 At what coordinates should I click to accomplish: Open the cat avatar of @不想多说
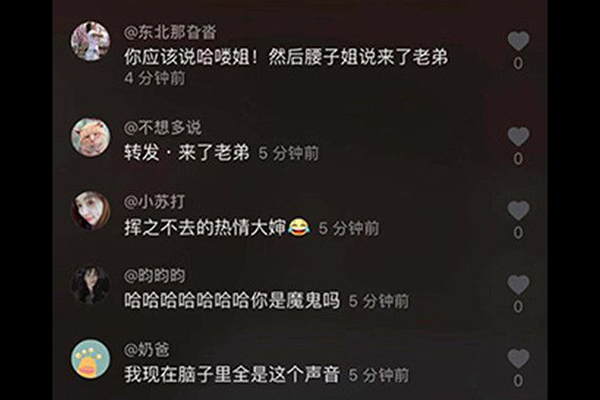click(x=91, y=137)
